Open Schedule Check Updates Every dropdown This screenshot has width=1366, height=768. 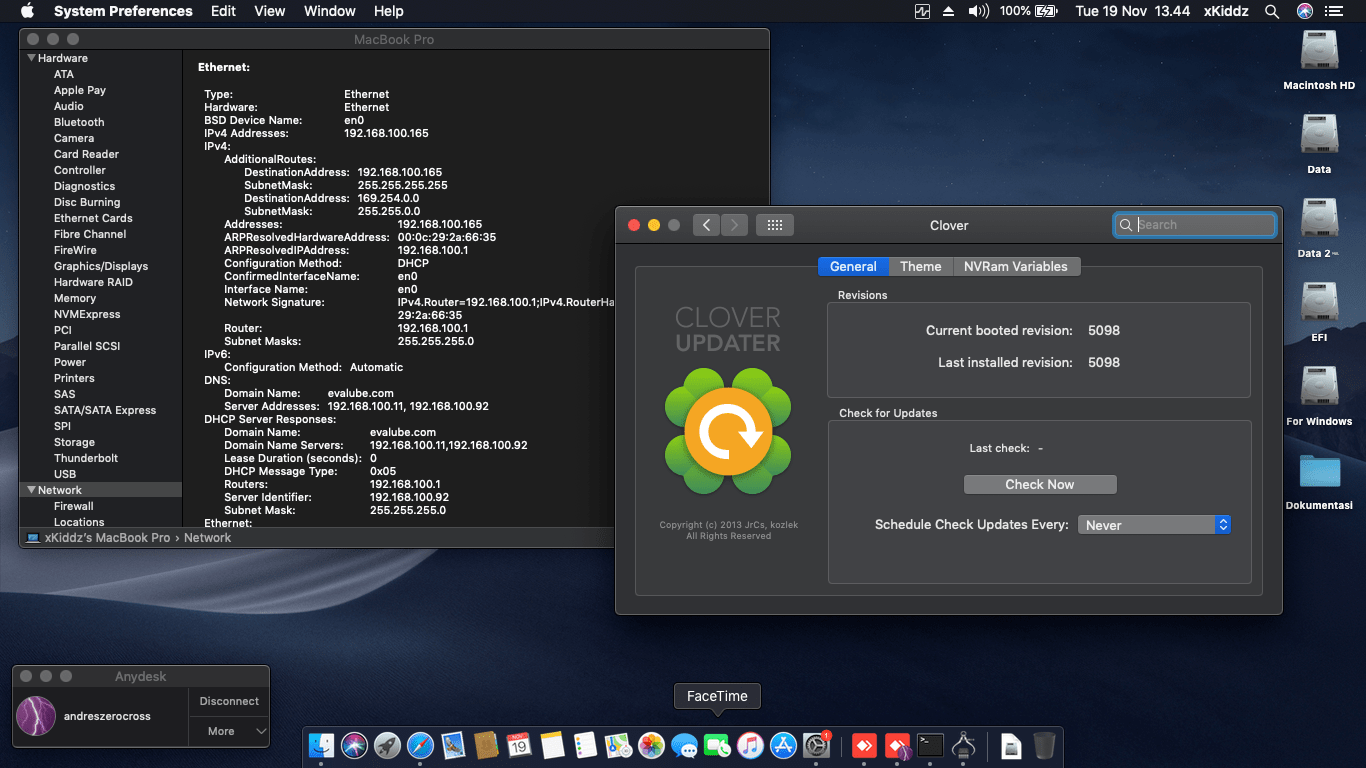[x=1153, y=525]
